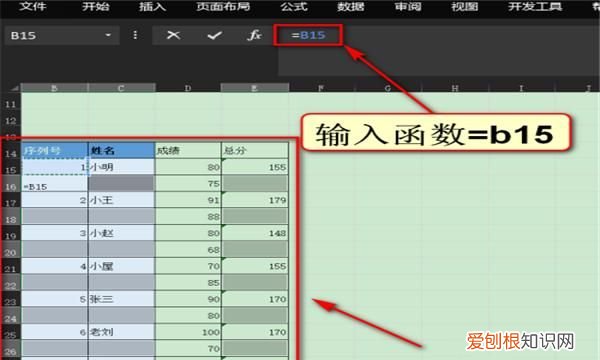Image resolution: width=600 pixels, height=360 pixels.
Task: Select row 25 header
Action: (x=11, y=334)
